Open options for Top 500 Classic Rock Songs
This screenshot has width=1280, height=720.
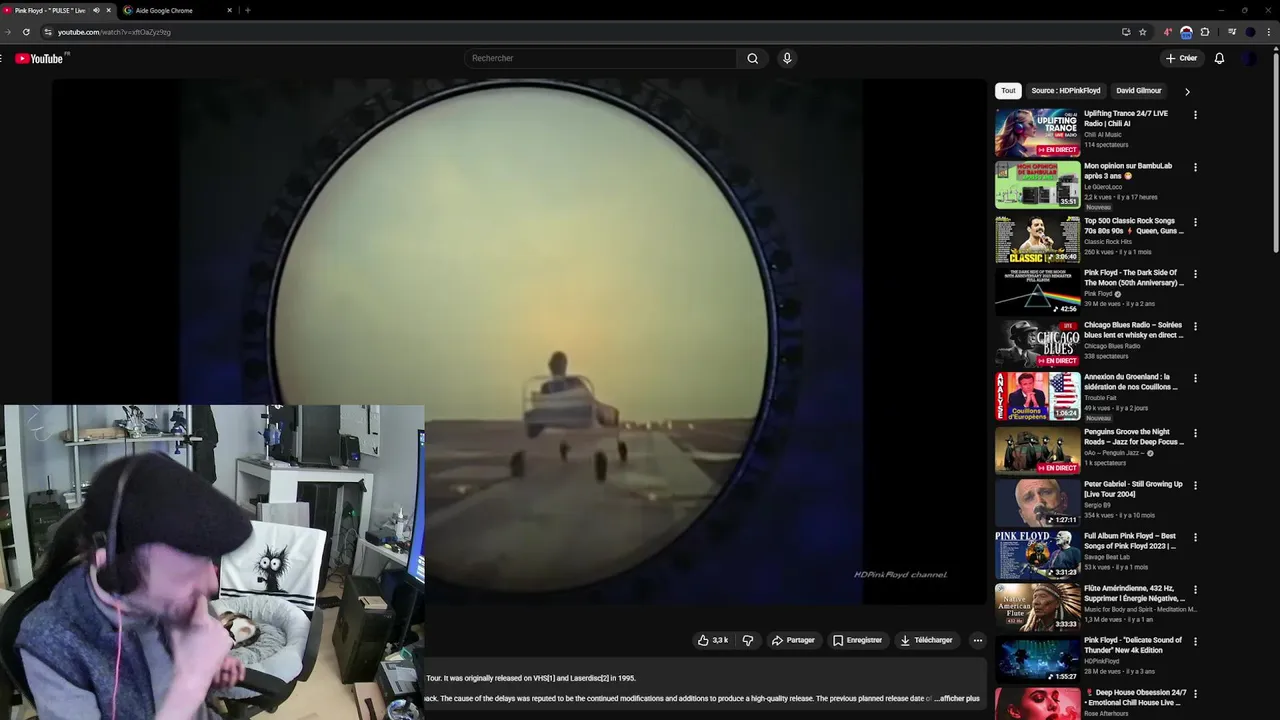pos(1195,222)
